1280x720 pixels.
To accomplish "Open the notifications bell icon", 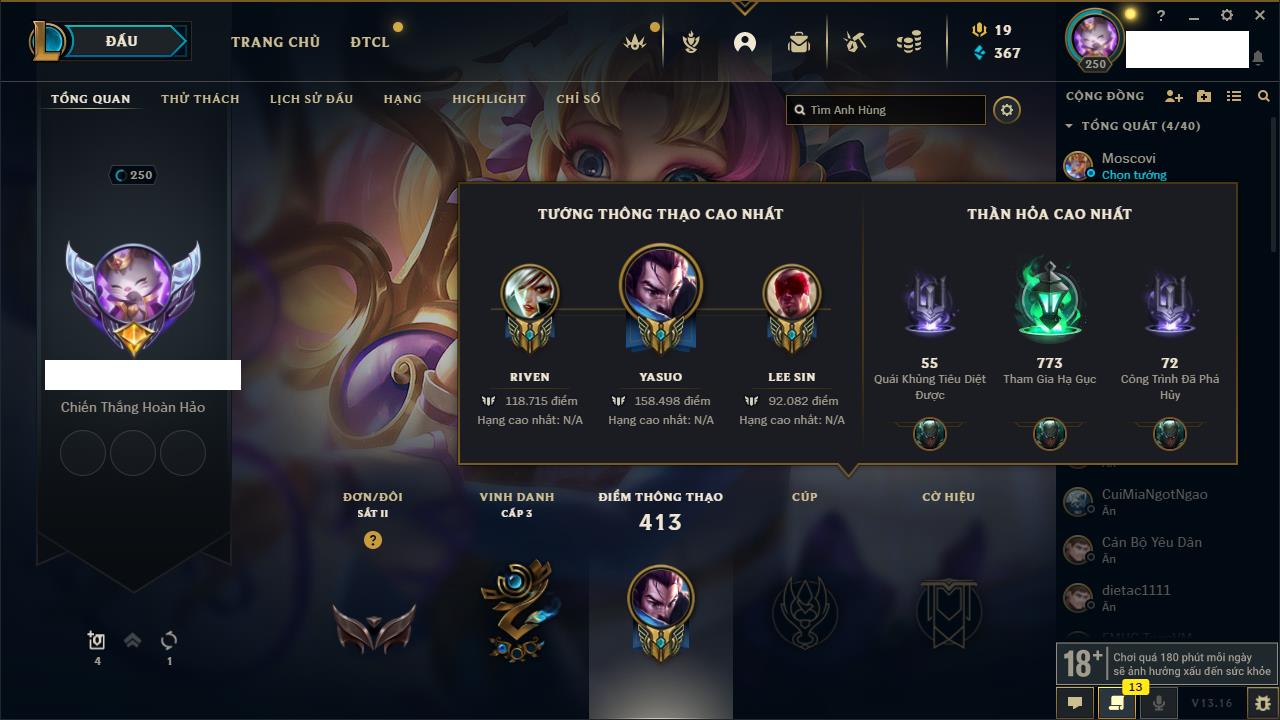I will (x=1258, y=58).
